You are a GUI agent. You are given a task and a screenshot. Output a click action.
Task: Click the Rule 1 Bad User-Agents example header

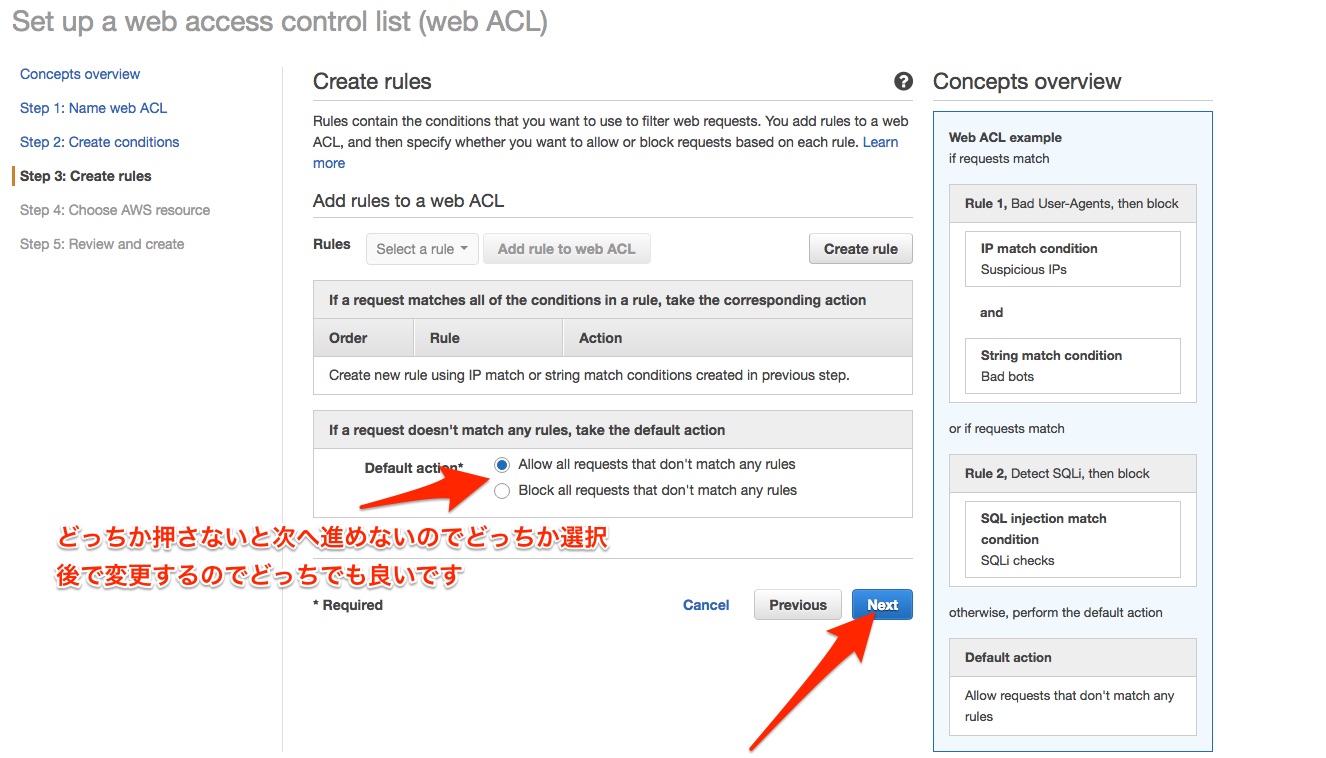pos(1072,203)
